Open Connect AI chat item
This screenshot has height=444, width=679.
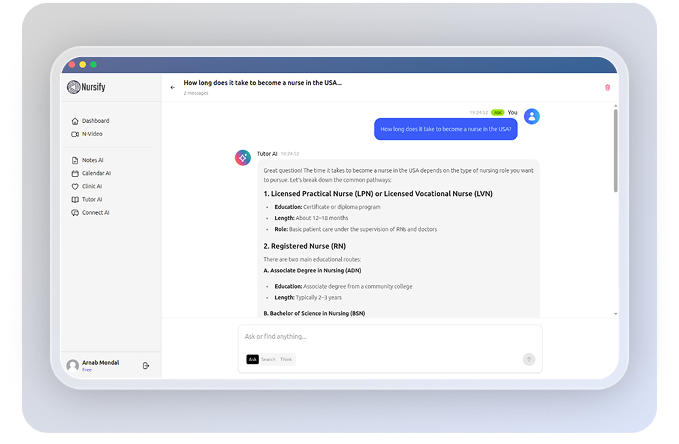pyautogui.click(x=95, y=212)
